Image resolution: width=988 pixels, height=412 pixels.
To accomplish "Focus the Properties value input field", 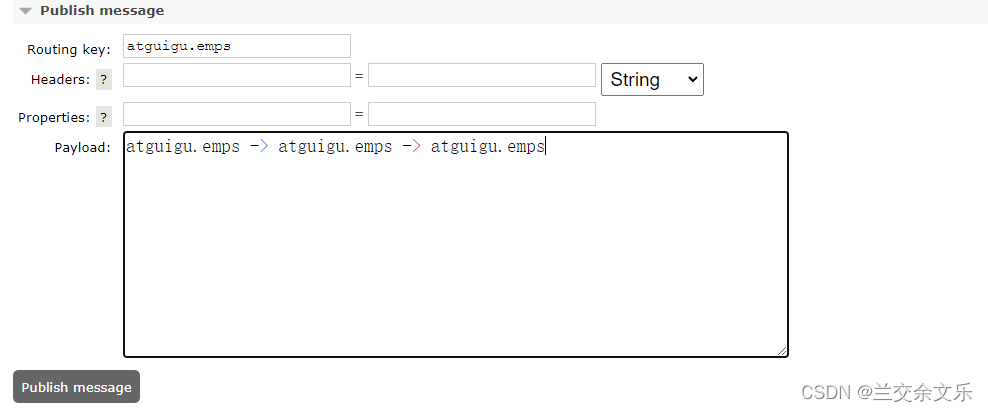I will click(482, 114).
